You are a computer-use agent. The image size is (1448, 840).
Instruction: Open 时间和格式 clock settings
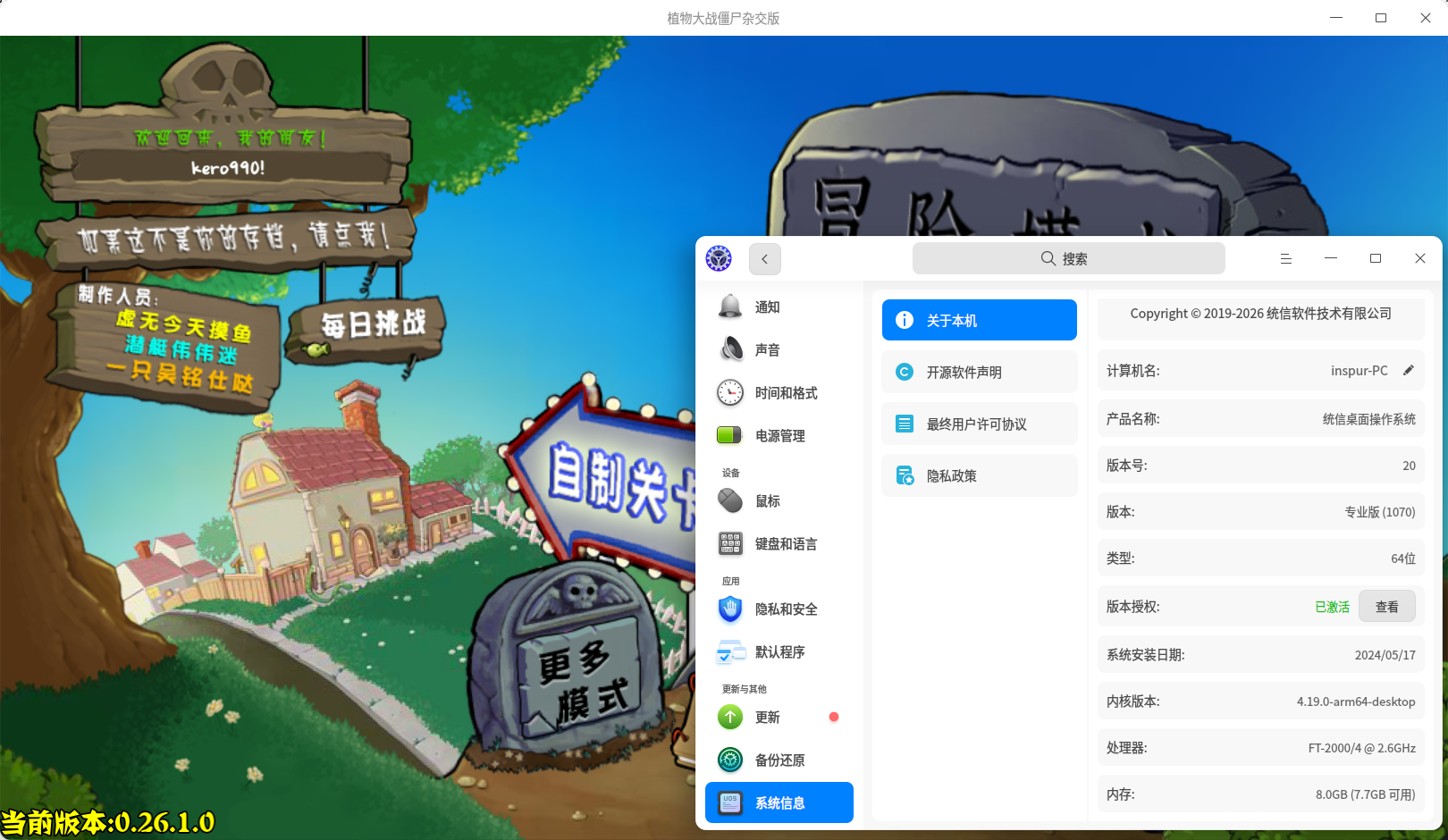779,393
